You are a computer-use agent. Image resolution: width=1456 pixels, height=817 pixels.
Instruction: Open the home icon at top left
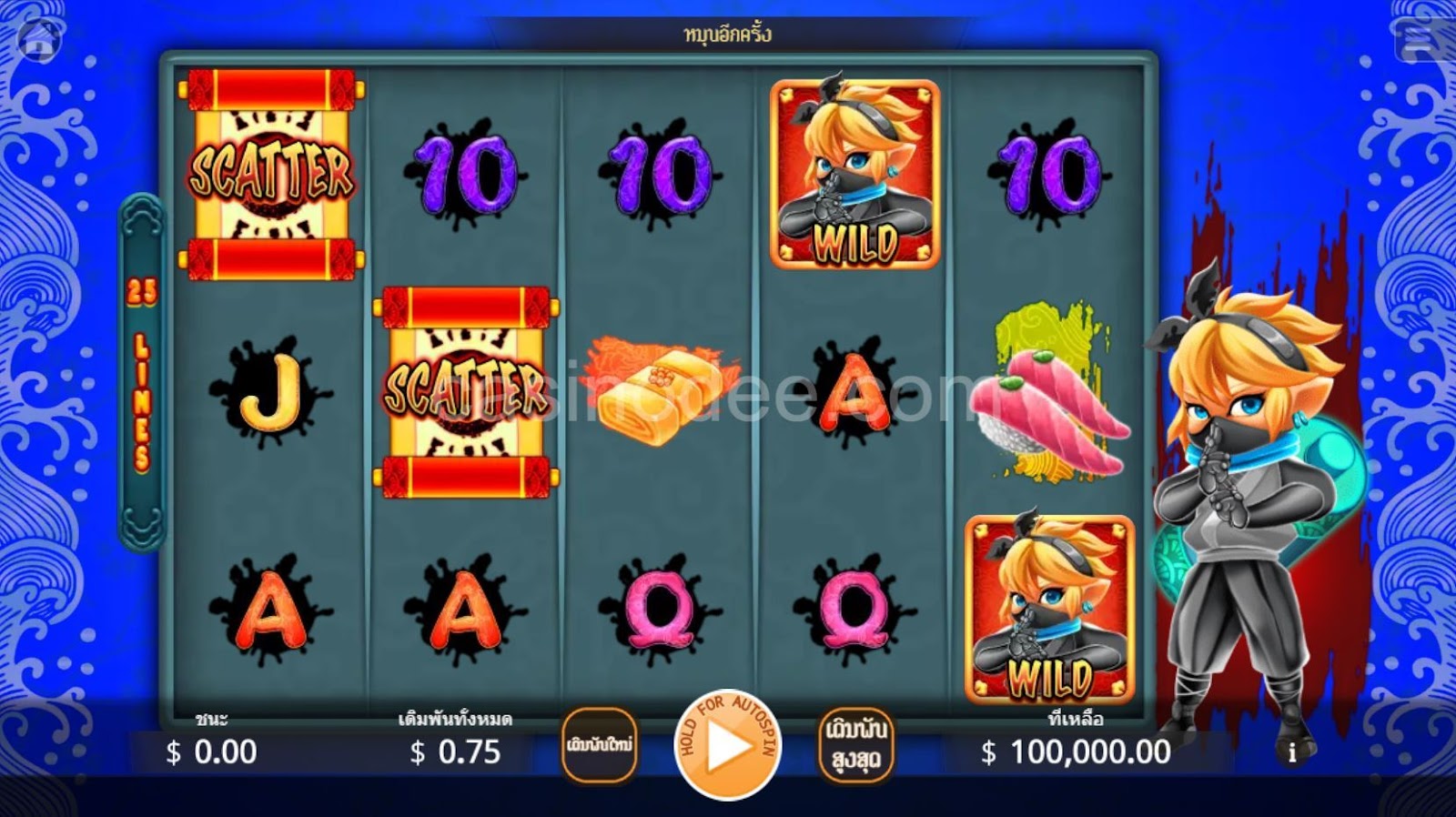pyautogui.click(x=40, y=37)
